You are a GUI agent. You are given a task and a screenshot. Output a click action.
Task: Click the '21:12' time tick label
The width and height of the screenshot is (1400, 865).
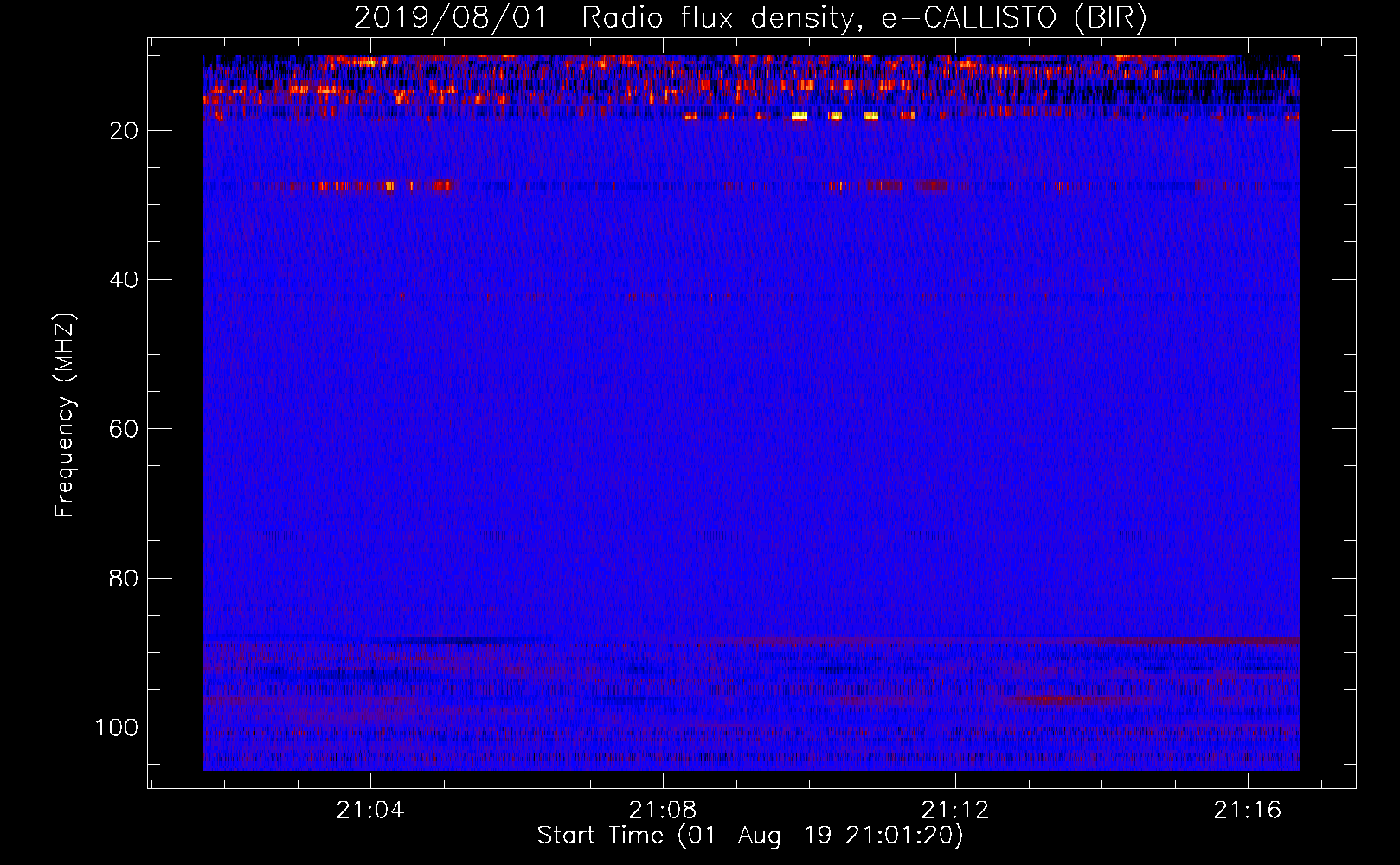pos(955,811)
